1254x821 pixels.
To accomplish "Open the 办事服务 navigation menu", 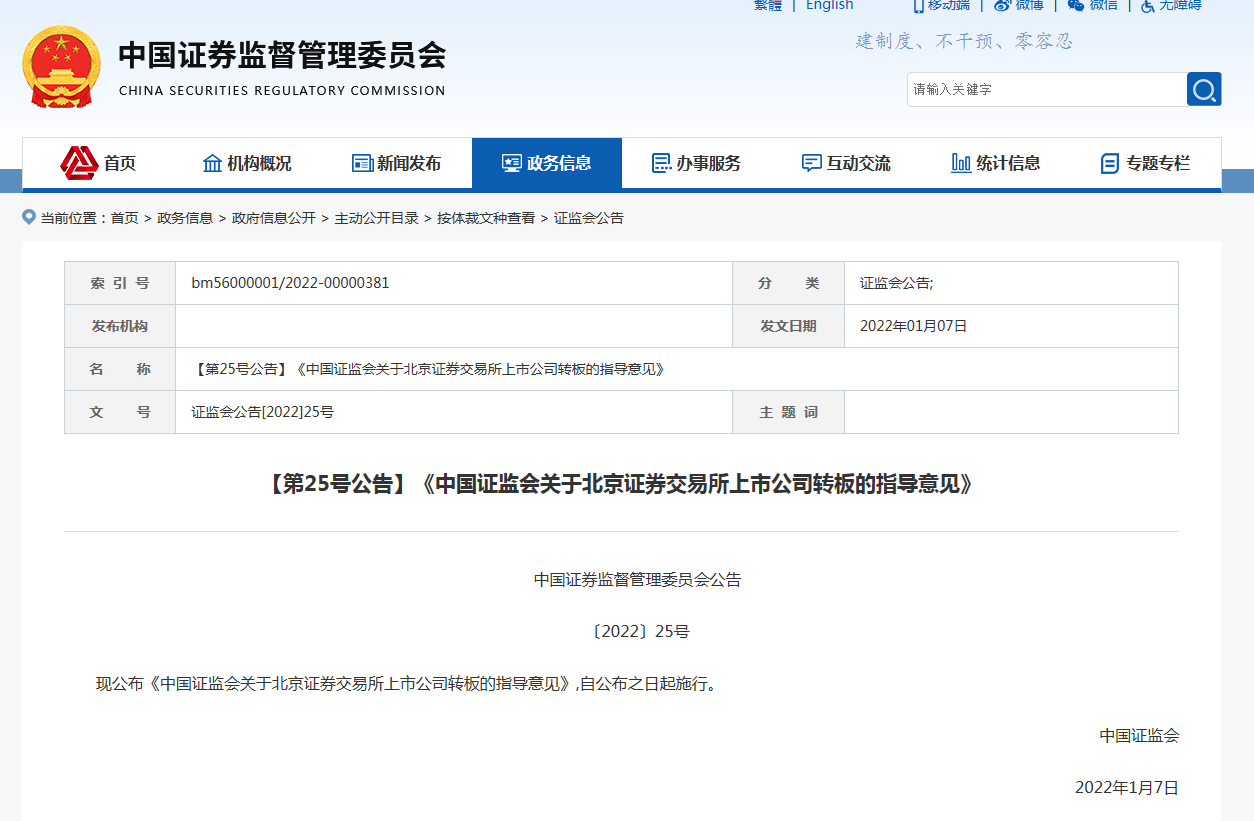I will click(696, 163).
